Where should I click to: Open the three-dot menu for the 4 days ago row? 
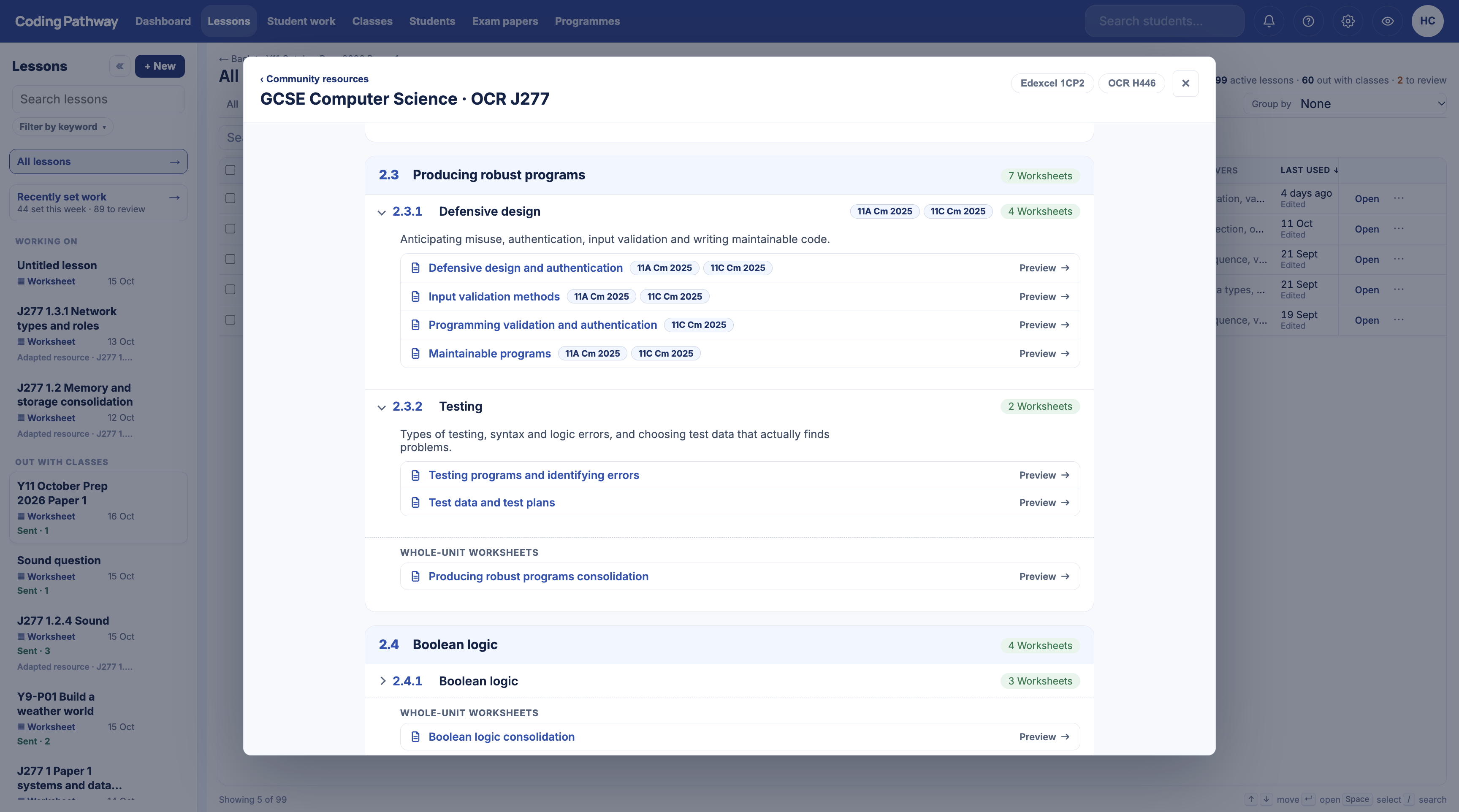click(x=1398, y=198)
